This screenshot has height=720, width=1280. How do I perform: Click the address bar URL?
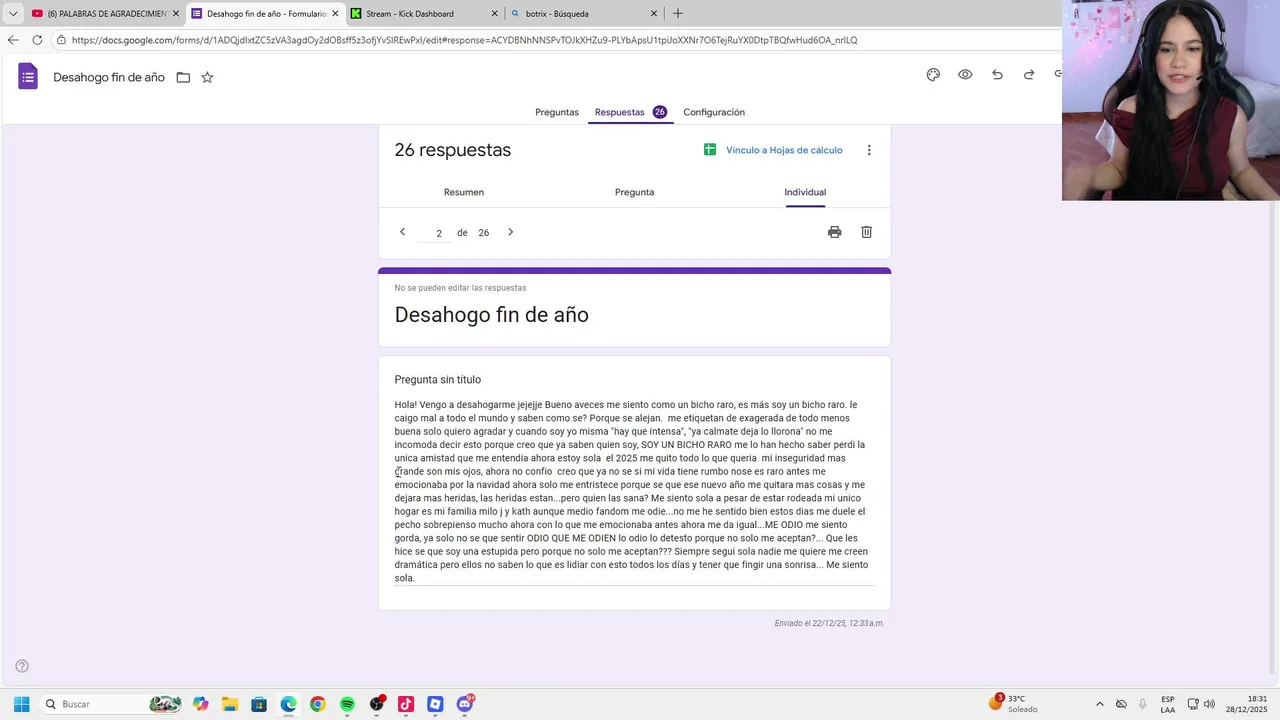(464, 40)
